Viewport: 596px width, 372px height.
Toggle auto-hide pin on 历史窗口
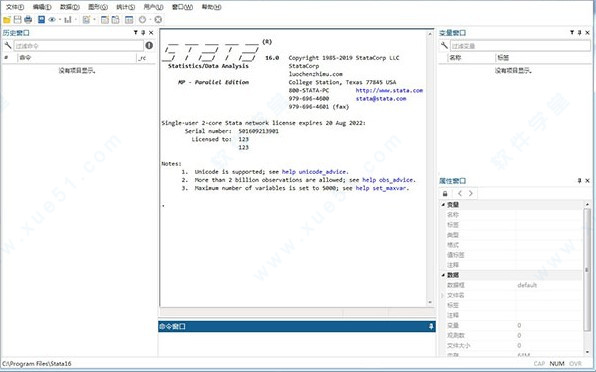(143, 33)
